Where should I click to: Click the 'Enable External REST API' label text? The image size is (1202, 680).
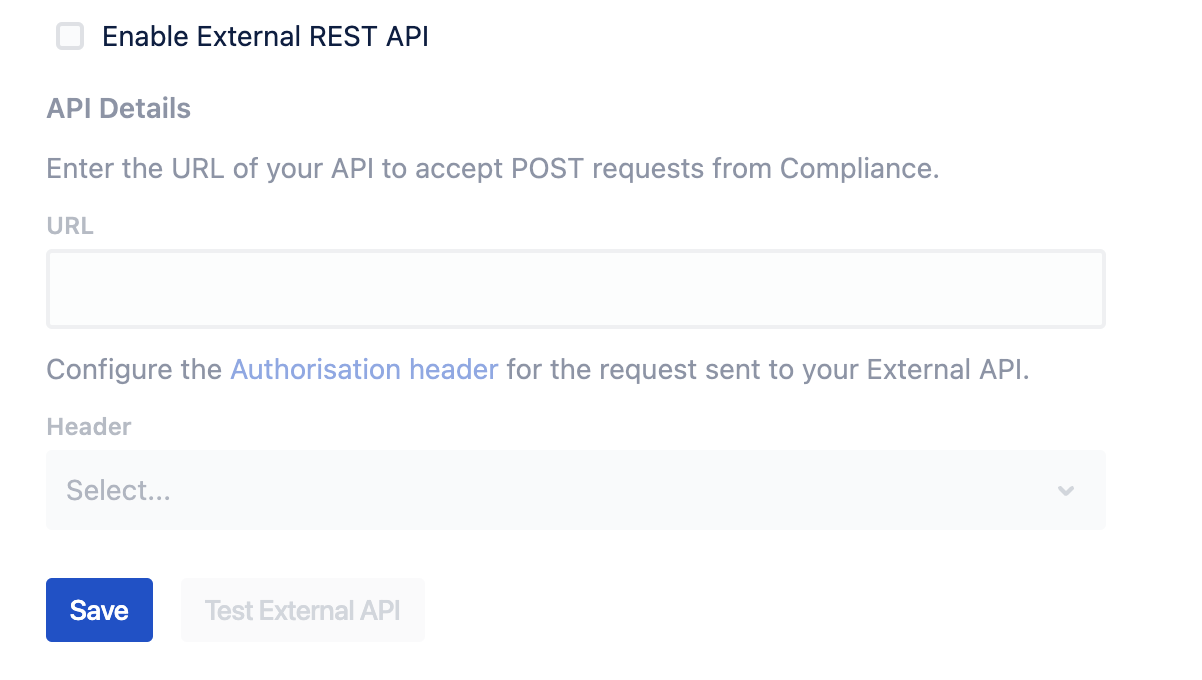click(265, 37)
